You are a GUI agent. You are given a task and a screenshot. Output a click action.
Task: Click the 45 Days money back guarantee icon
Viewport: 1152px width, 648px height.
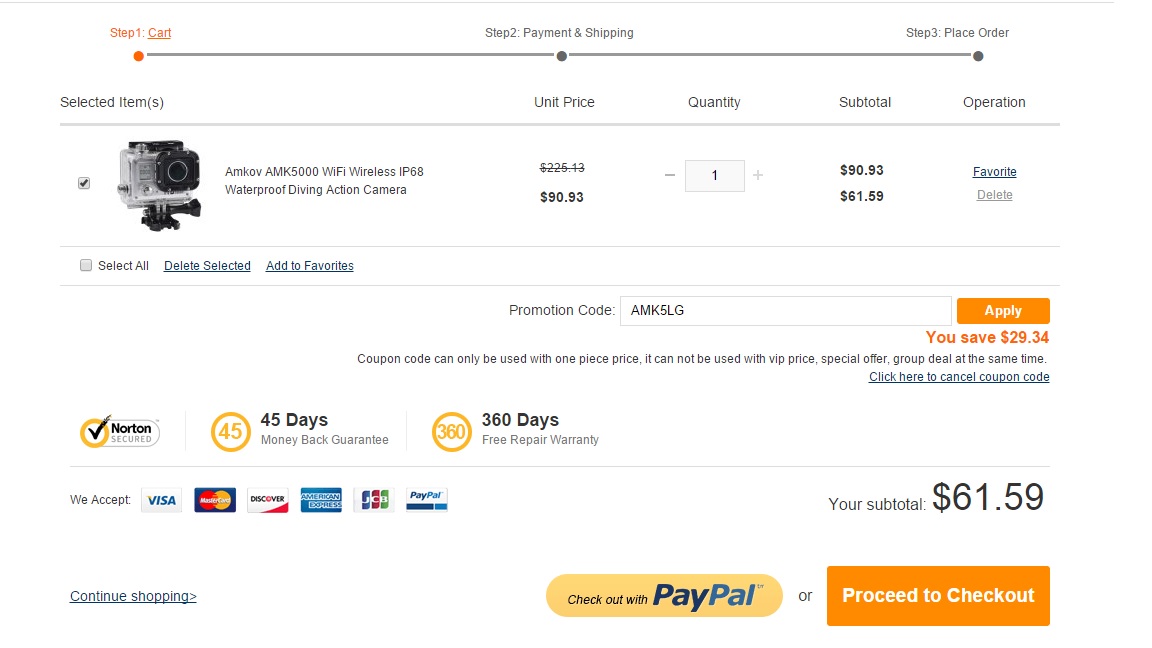coord(230,432)
